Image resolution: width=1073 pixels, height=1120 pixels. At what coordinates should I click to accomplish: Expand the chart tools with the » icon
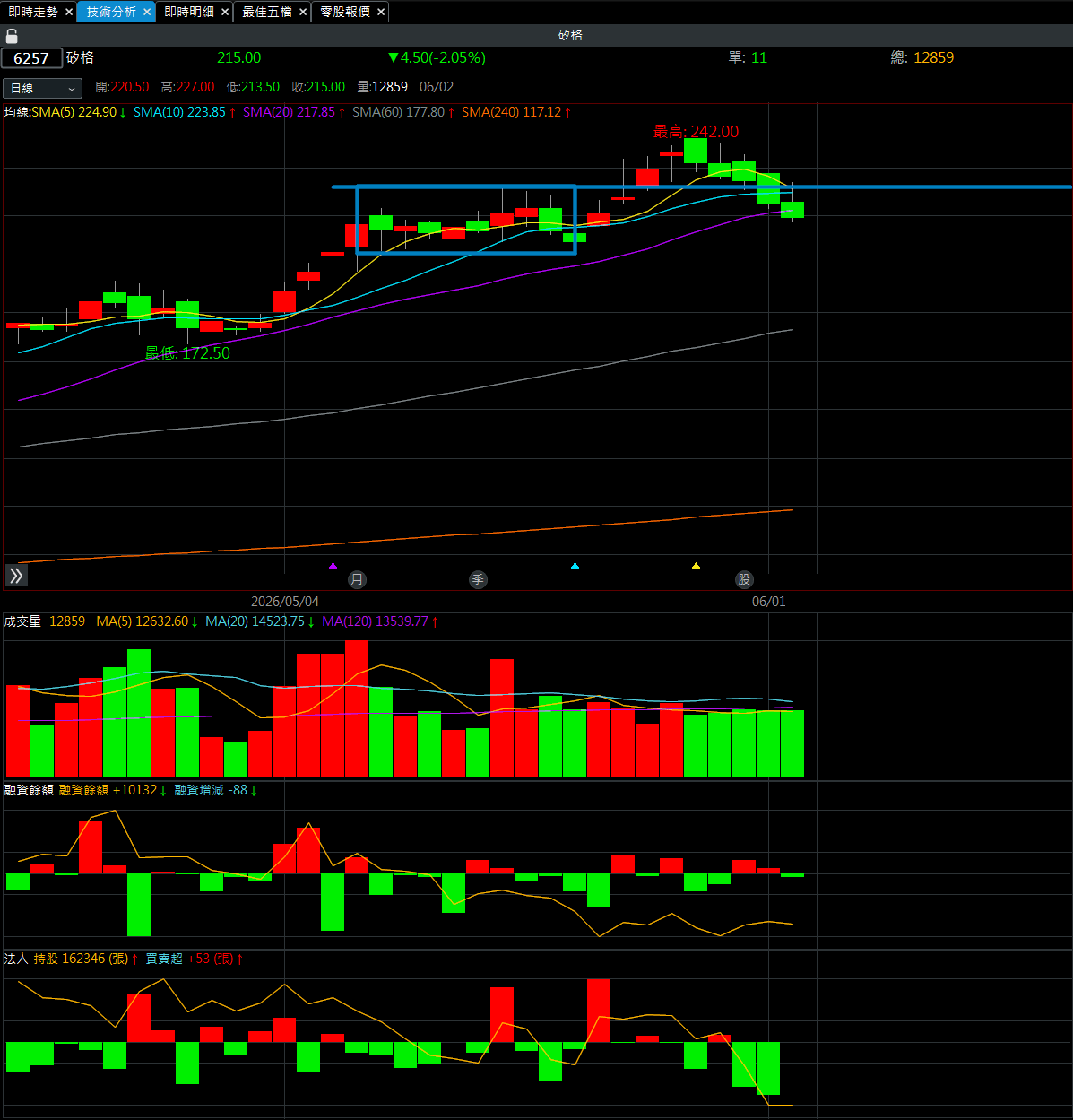(16, 576)
